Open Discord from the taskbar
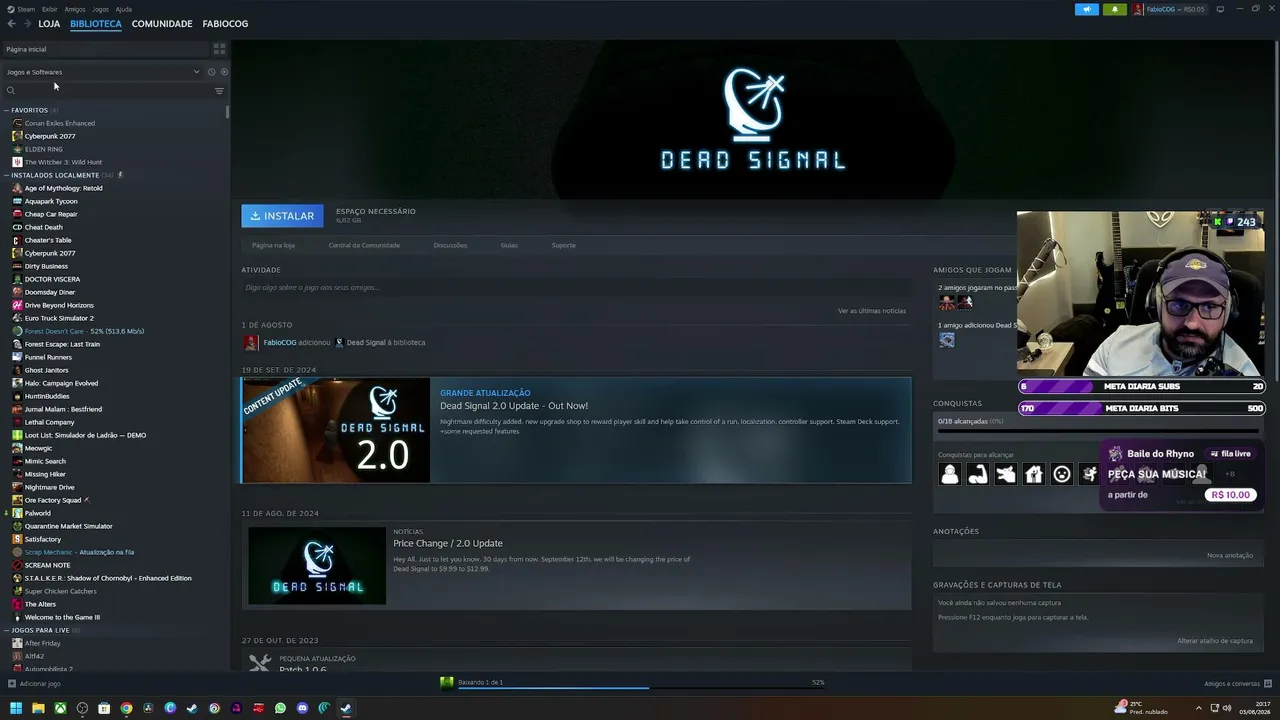1280x720 pixels. tap(302, 708)
